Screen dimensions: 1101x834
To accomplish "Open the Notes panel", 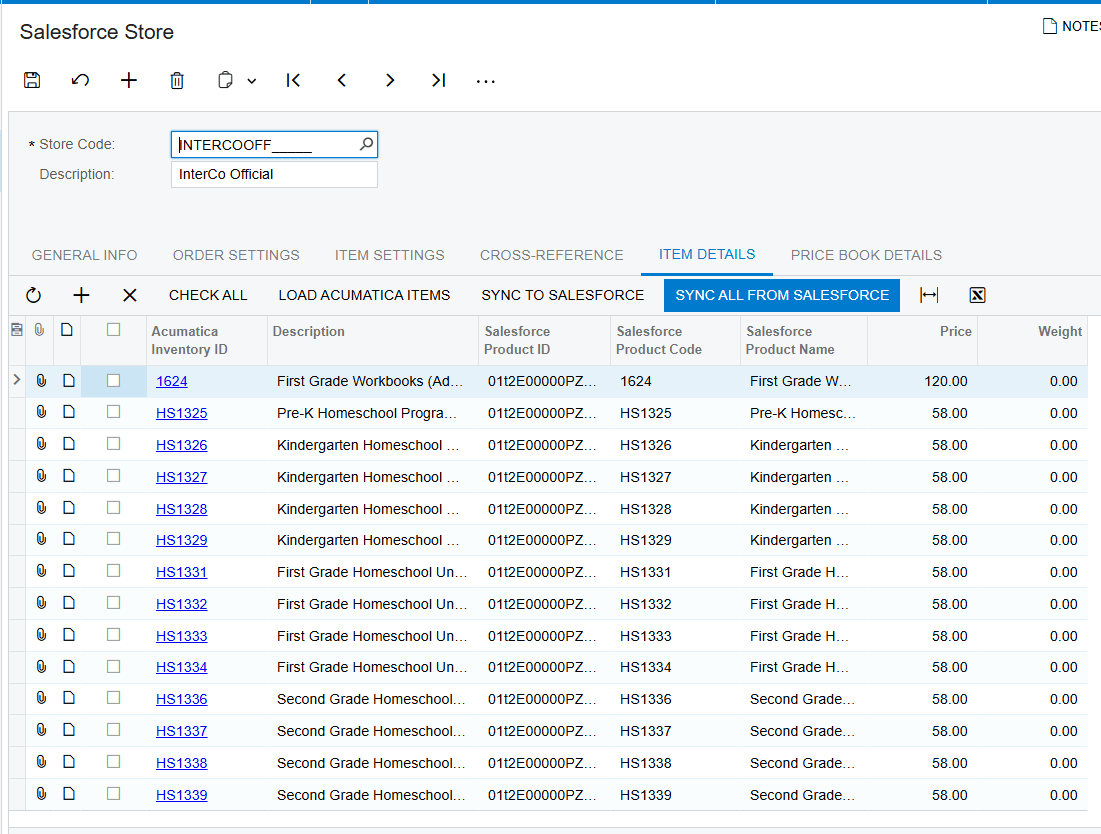I will click(1072, 26).
